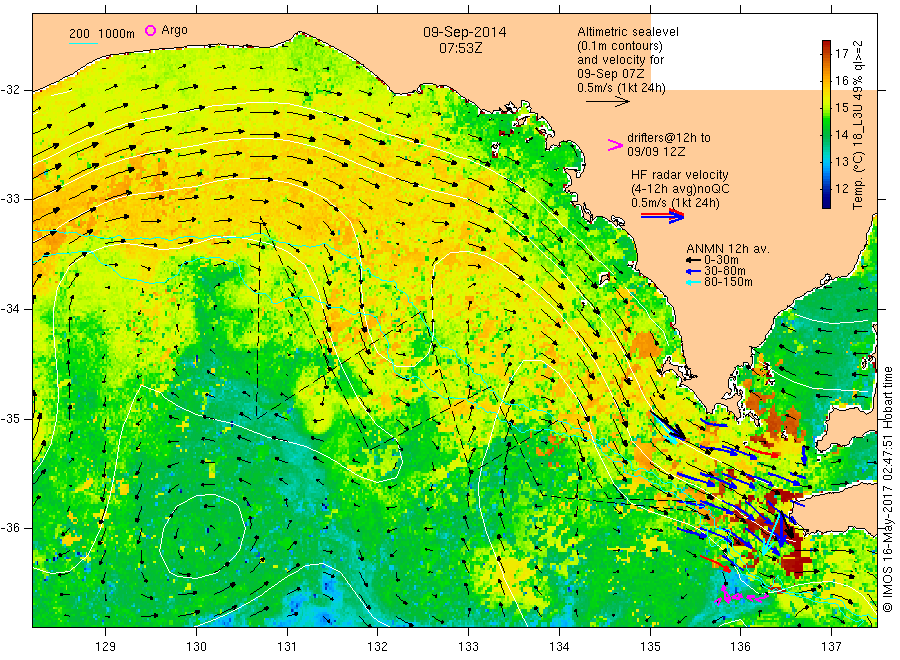Click the 17 label on temperature scale

[841, 54]
